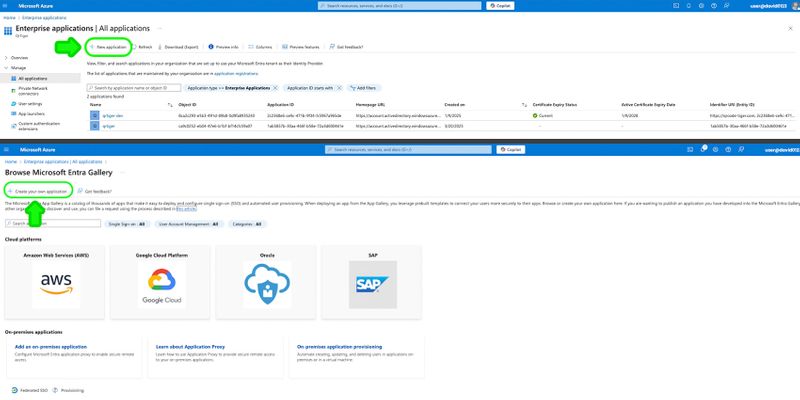Remove the Application ID starts with filter

(x=339, y=88)
